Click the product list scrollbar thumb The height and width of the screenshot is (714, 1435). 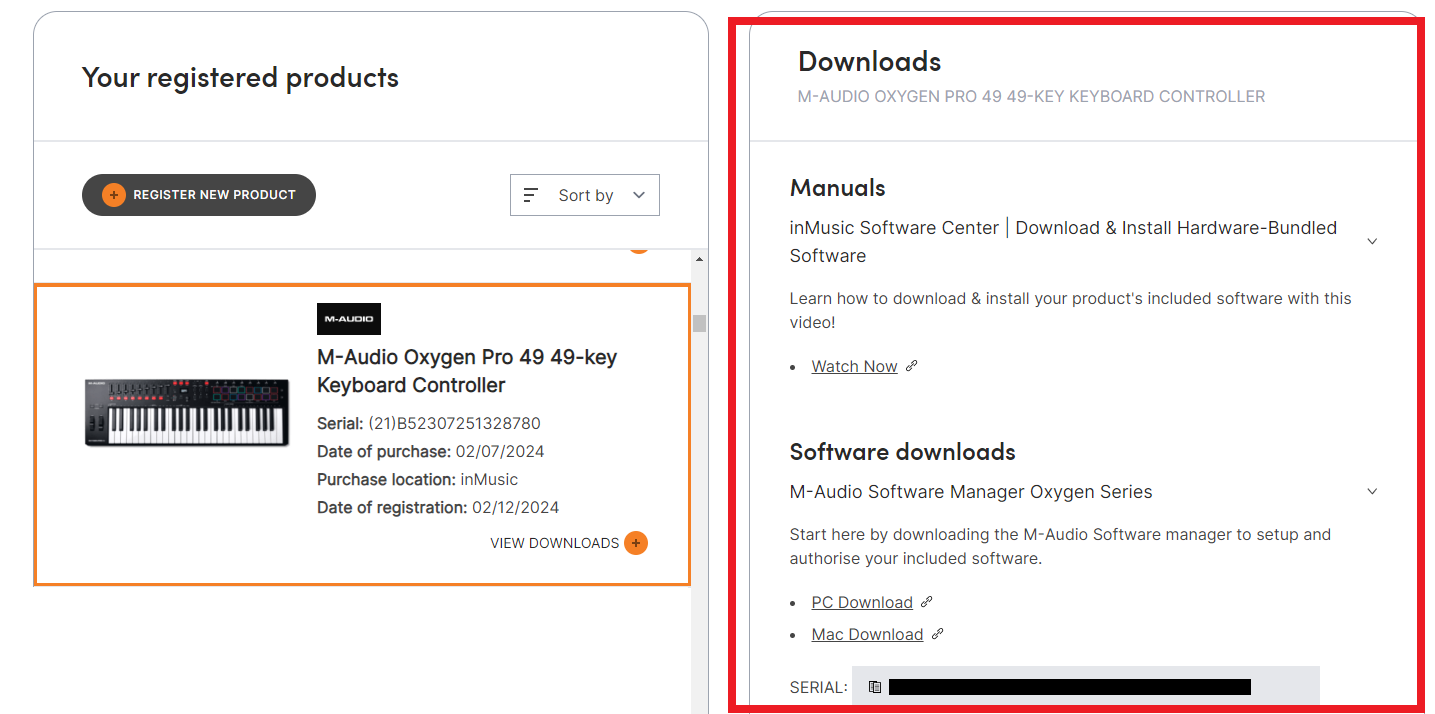pyautogui.click(x=700, y=323)
